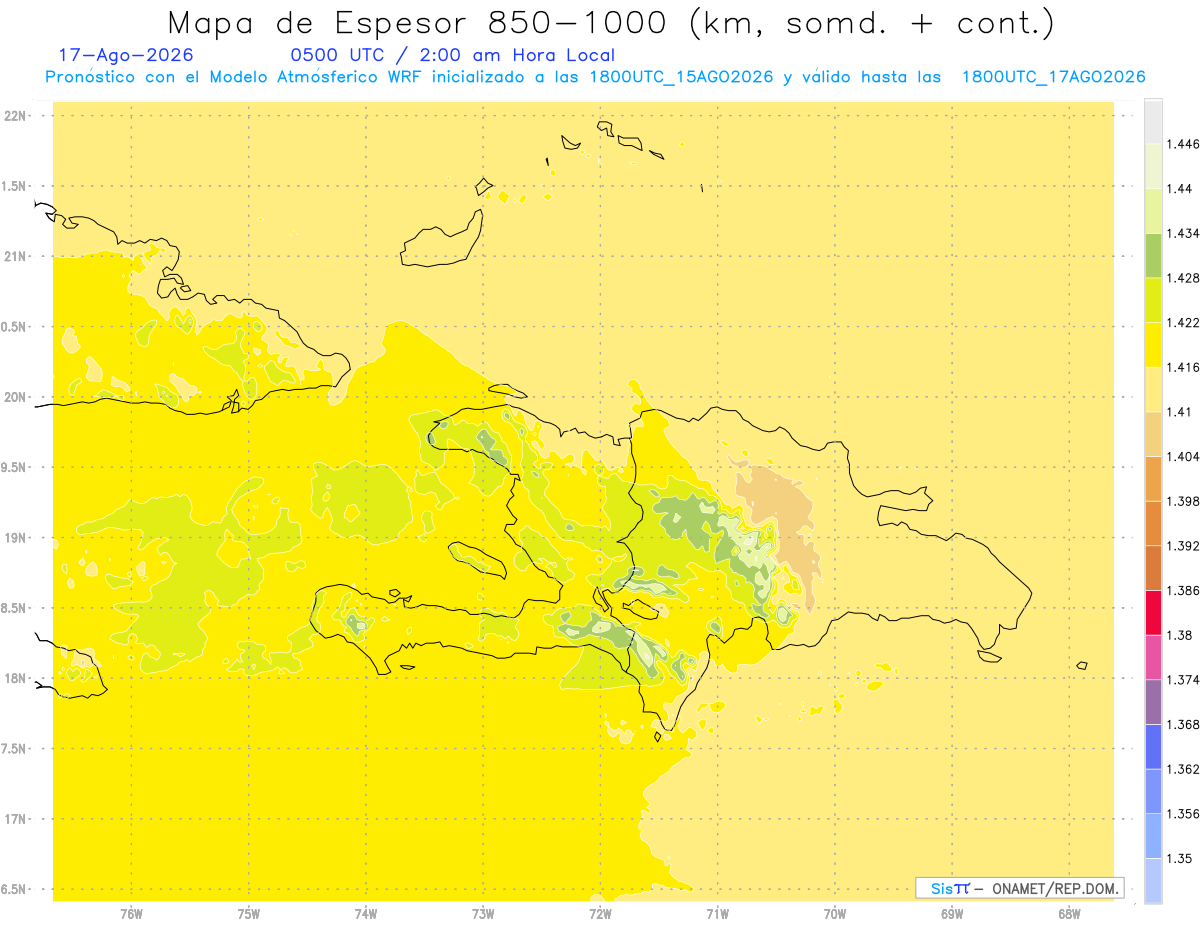The image size is (1200, 927).
Task: Click the "1.404" colorbar value
Action: tap(1184, 456)
